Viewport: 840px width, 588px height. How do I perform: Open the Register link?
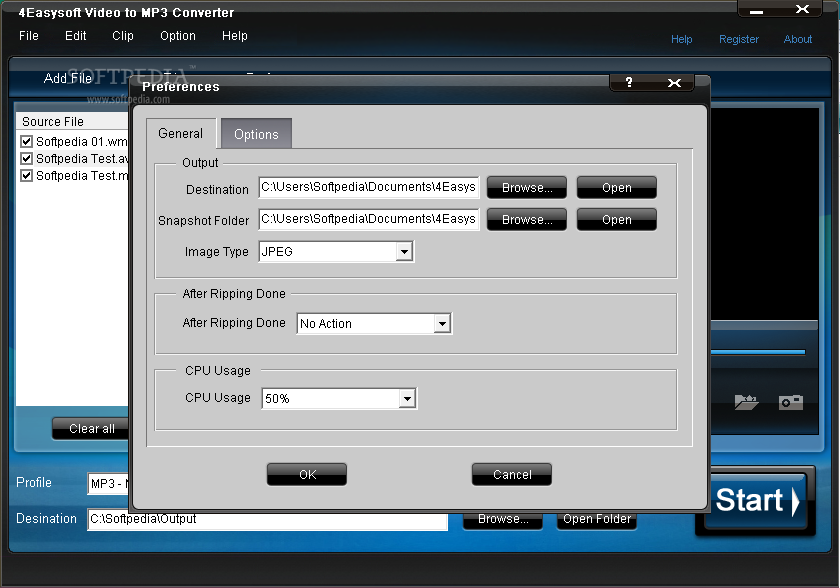tap(739, 39)
